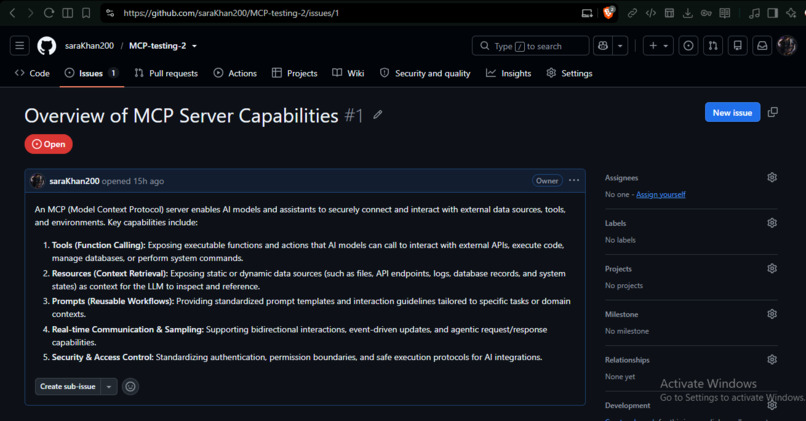Click the issue number #1 text
The width and height of the screenshot is (806, 421).
[354, 115]
